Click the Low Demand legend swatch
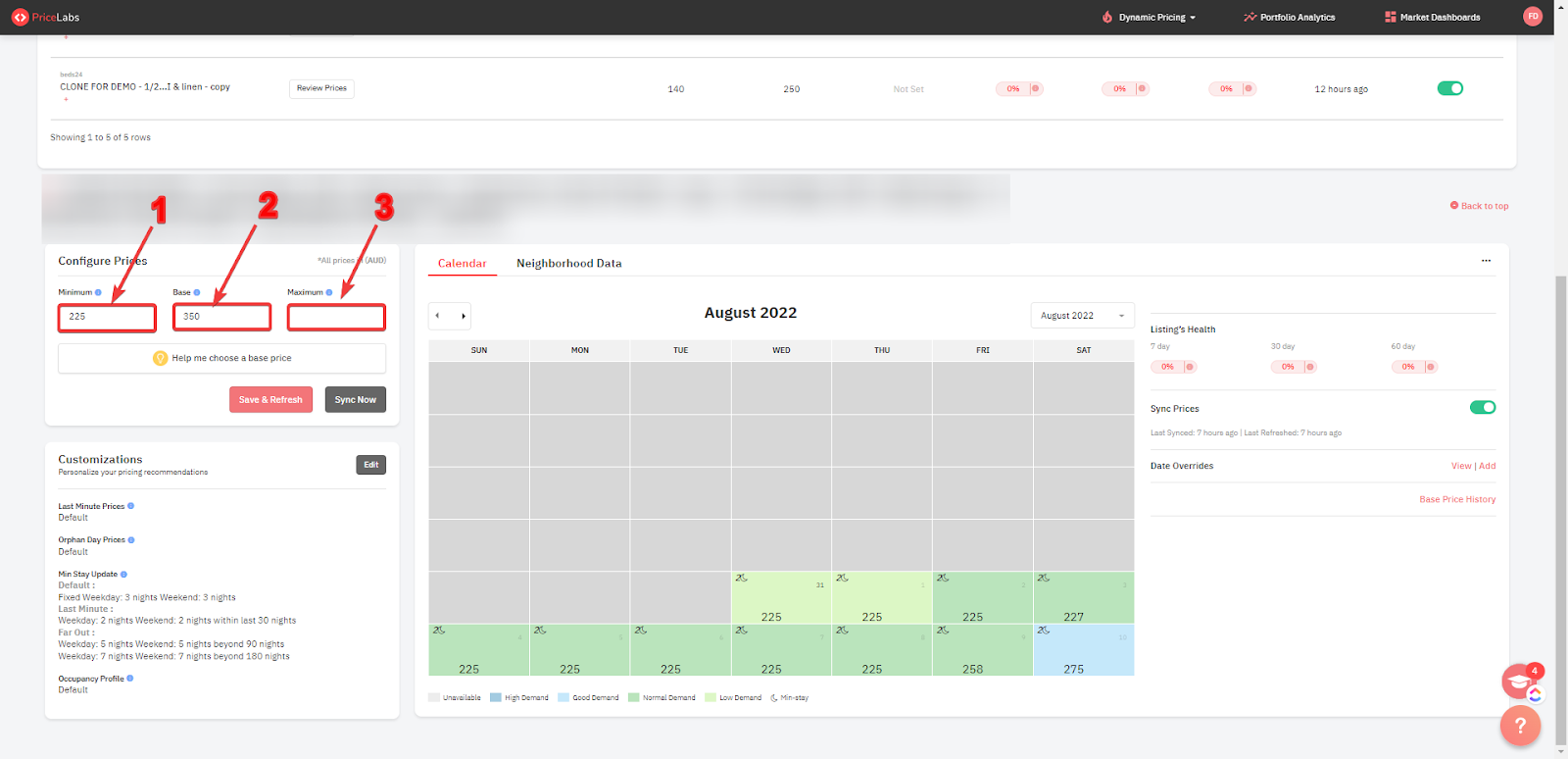This screenshot has width=1568, height=759. click(710, 698)
